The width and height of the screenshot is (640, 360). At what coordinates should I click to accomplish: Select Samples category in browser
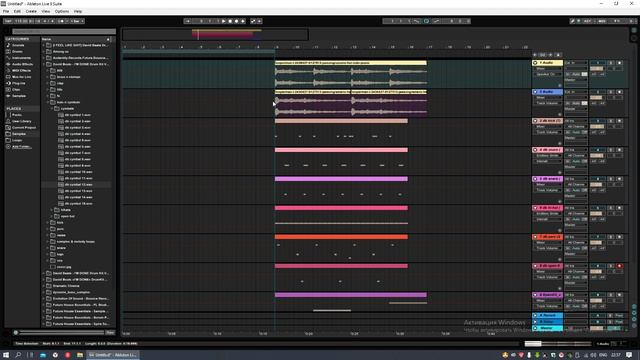tap(19, 96)
